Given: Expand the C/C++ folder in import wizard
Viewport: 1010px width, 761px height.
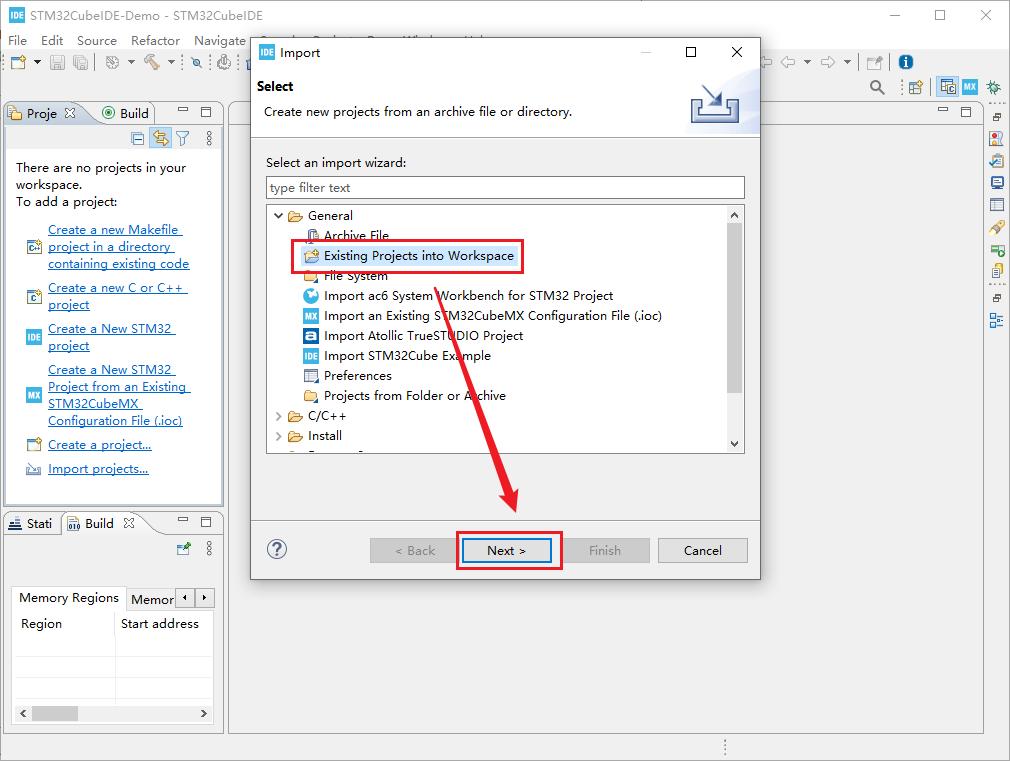Looking at the screenshot, I should [279, 416].
